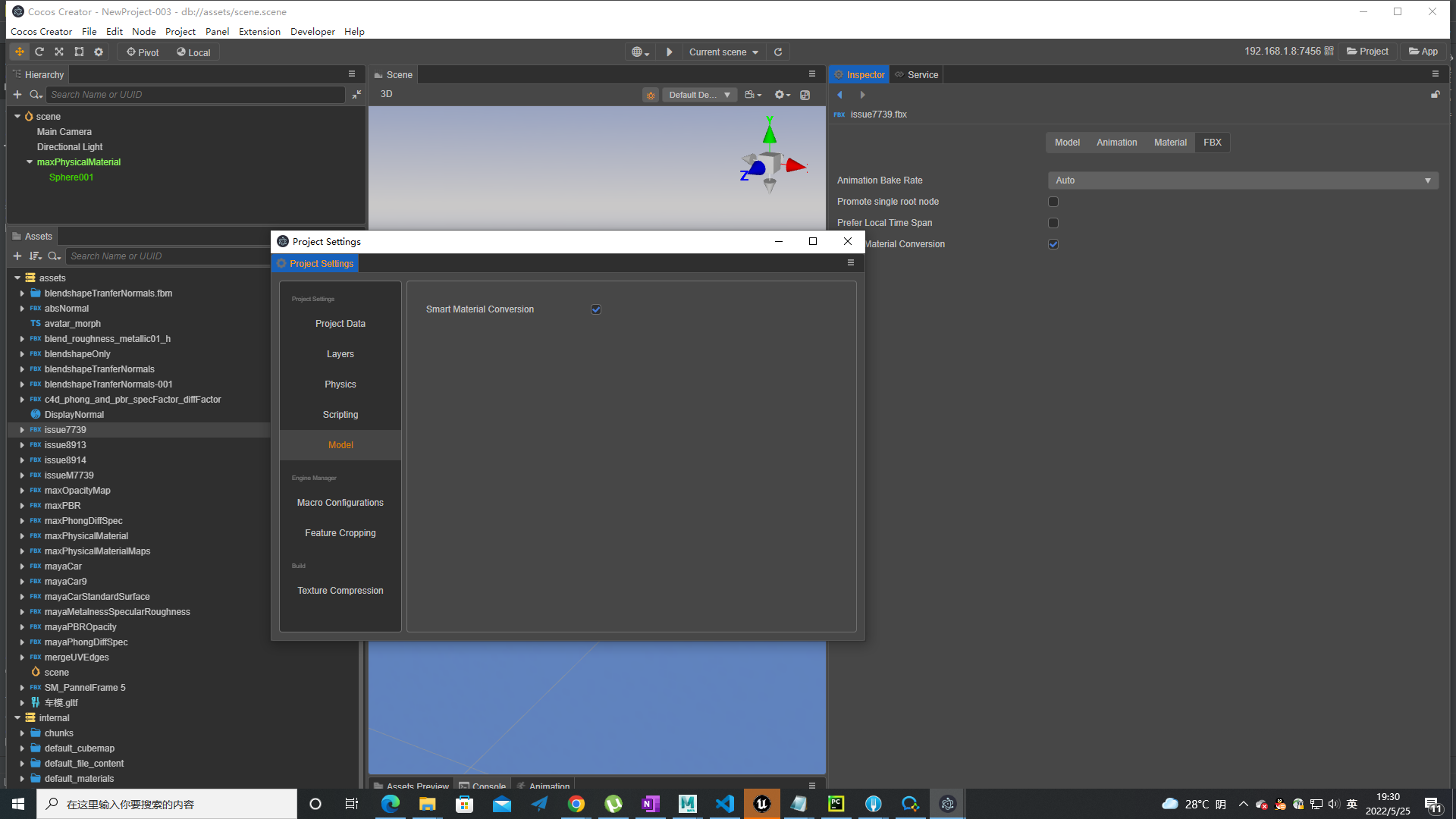
Task: Collapse the assets root folder
Action: coord(17,278)
